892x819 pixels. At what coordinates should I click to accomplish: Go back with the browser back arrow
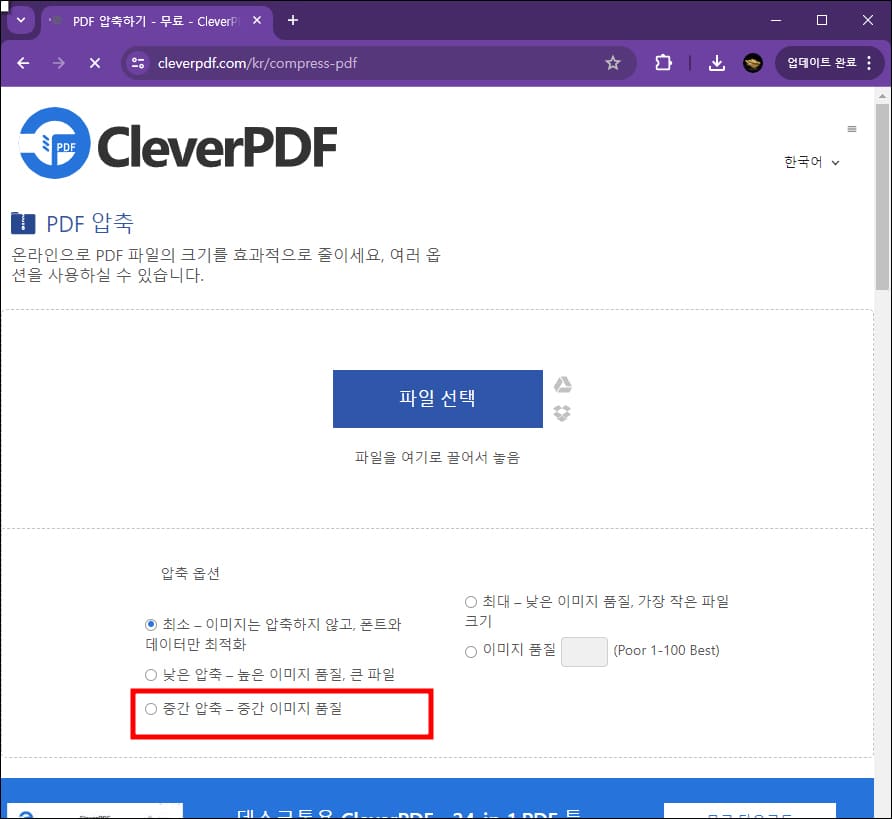coord(23,63)
